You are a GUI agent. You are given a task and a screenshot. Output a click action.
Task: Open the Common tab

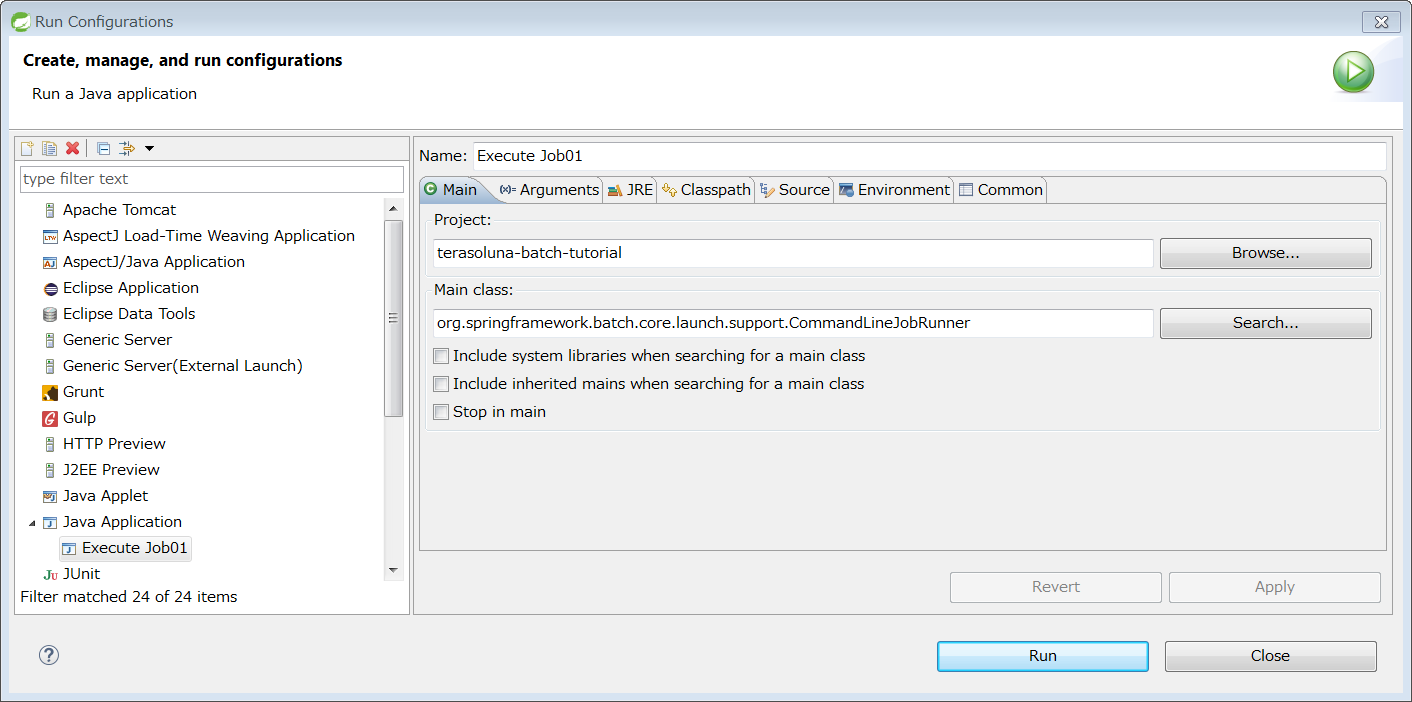pos(1000,190)
